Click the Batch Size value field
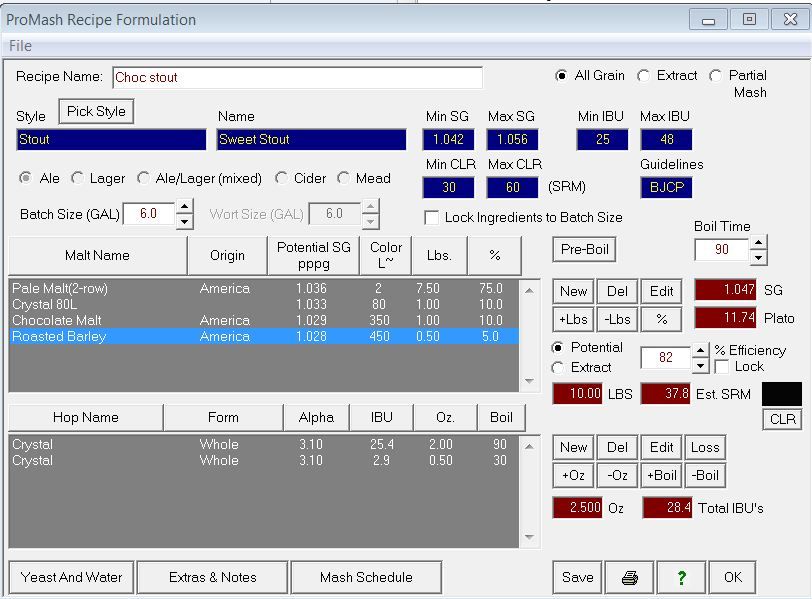This screenshot has width=812, height=599. click(149, 214)
